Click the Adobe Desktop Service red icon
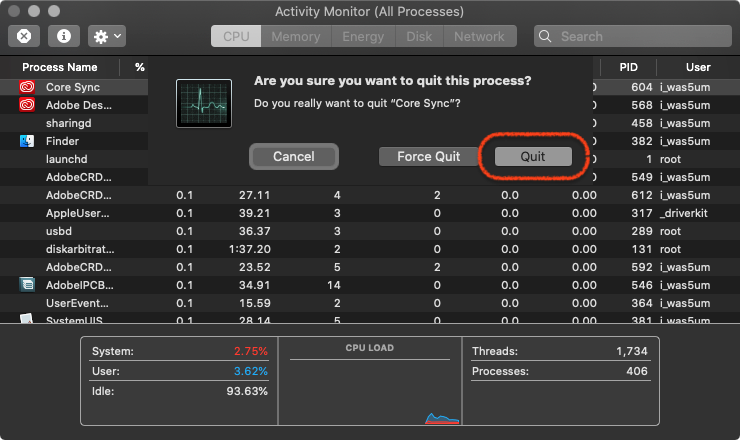This screenshot has height=440, width=740. tap(27, 105)
